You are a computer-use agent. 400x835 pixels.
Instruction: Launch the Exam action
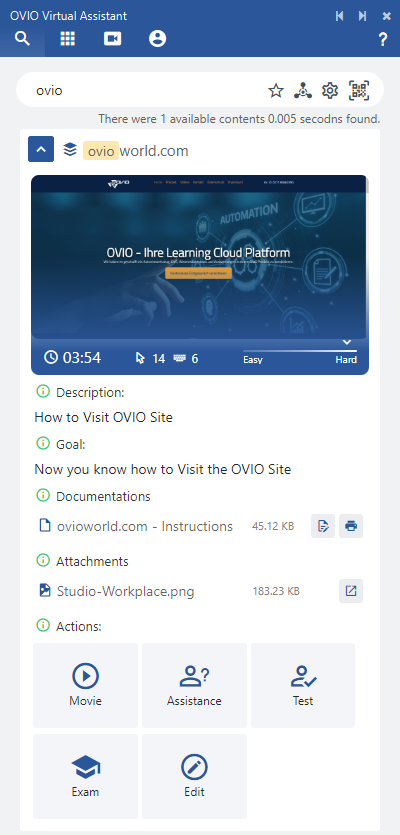[x=85, y=776]
